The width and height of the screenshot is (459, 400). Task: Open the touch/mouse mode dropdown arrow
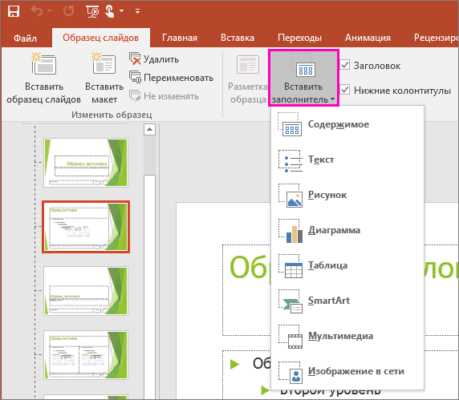(122, 11)
